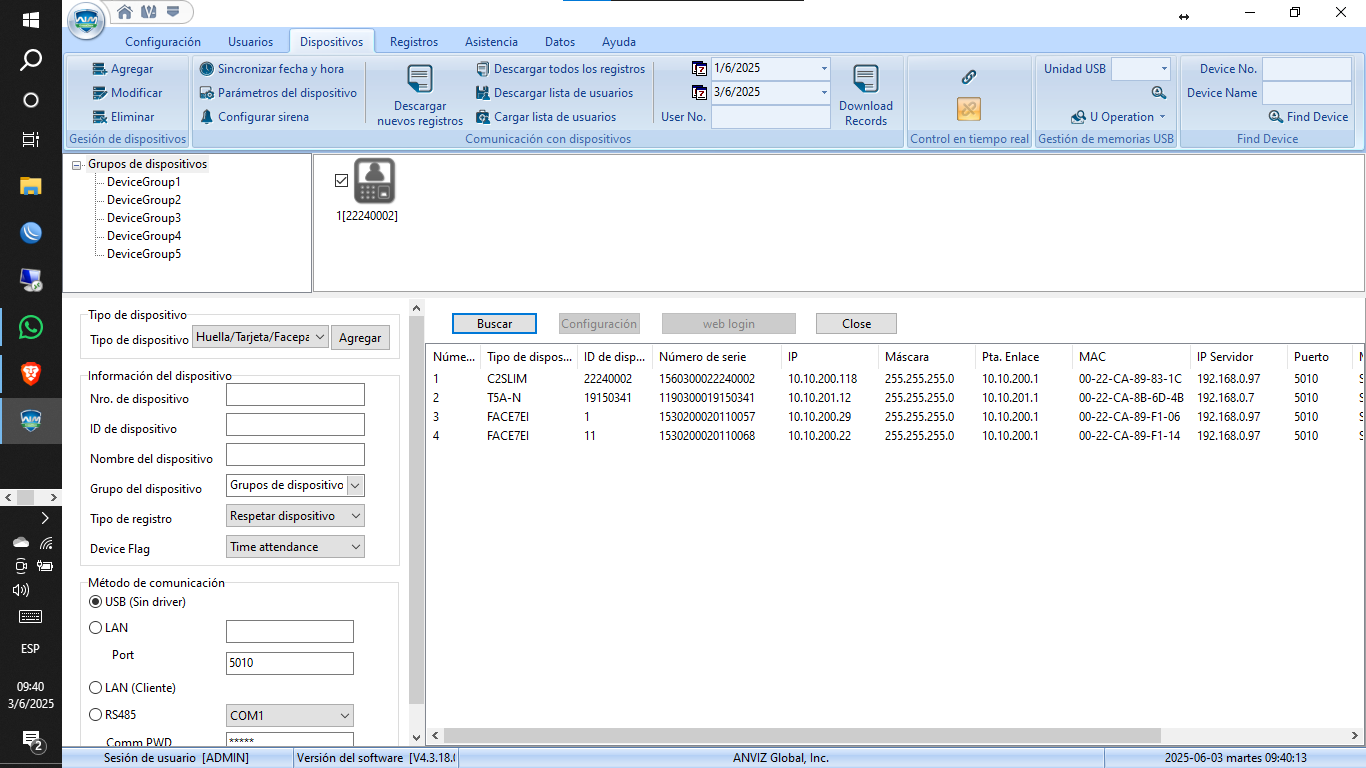Click Modificar device in the ribbon
The width and height of the screenshot is (1366, 768).
127,93
